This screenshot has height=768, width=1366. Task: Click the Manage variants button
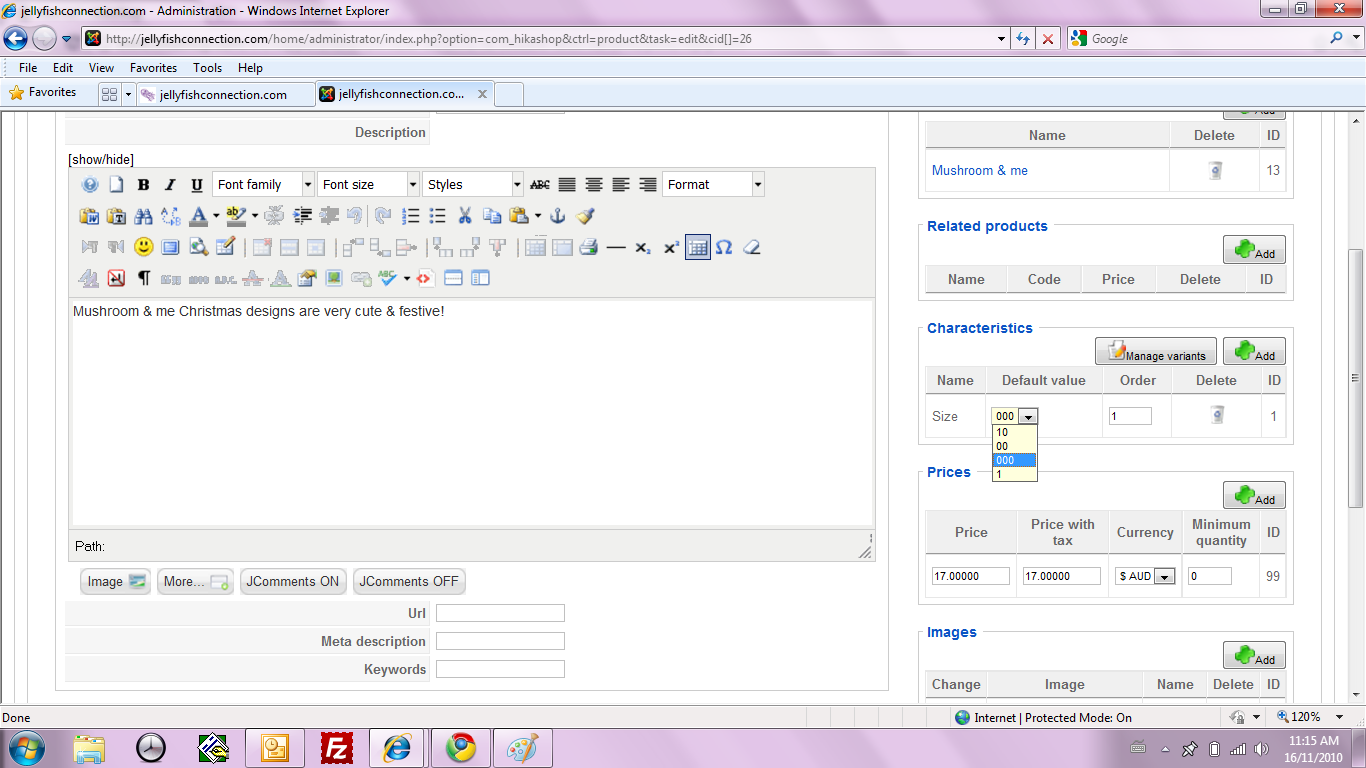coord(1156,351)
